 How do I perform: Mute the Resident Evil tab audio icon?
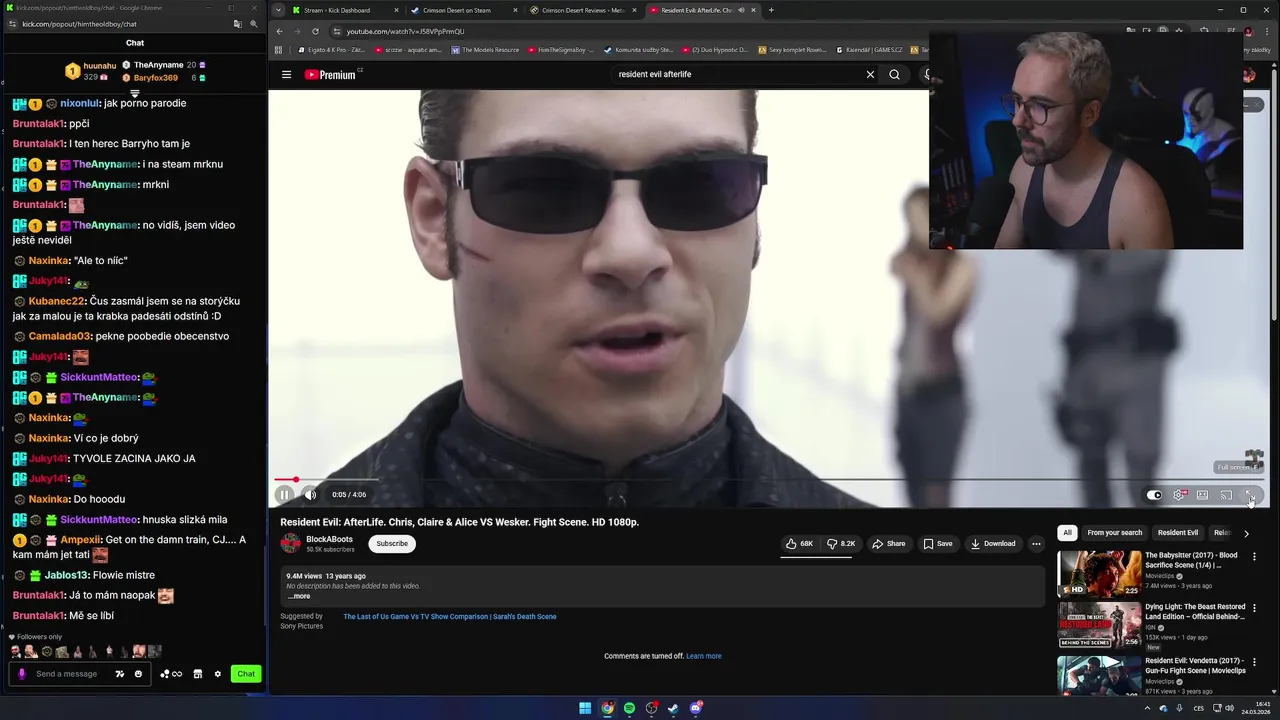pyautogui.click(x=740, y=10)
